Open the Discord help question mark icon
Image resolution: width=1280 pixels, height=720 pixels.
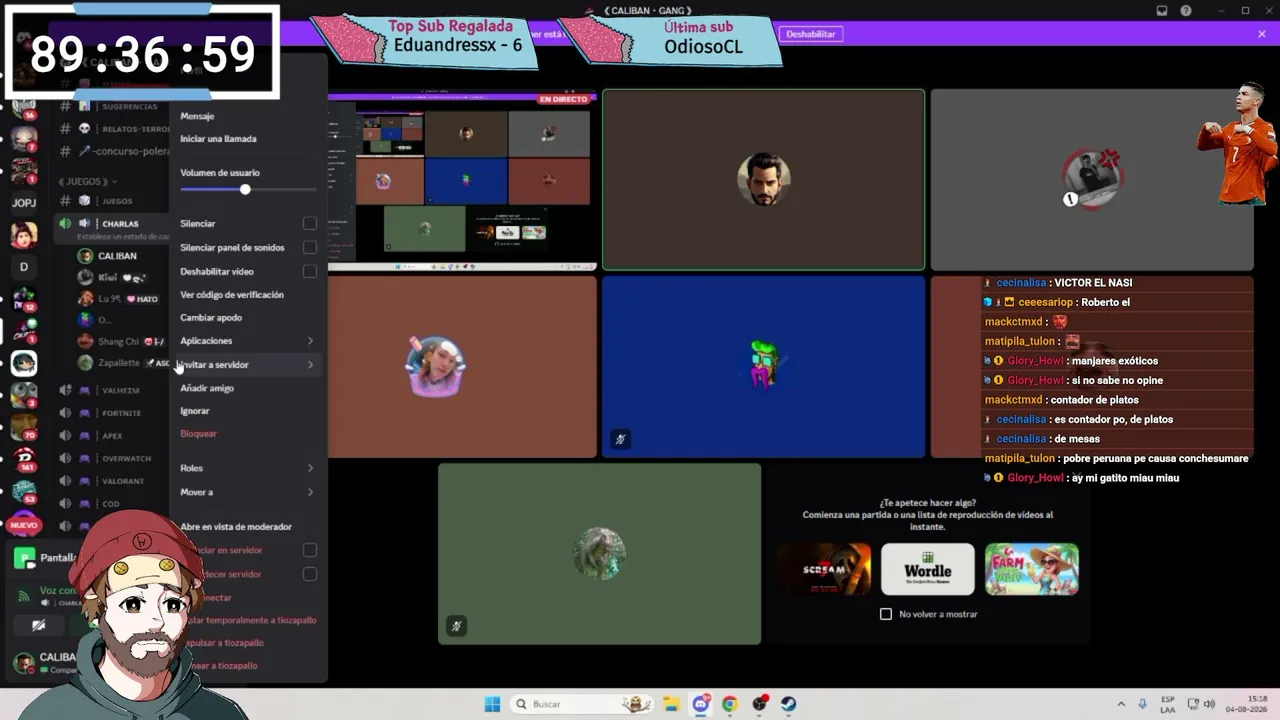point(1186,11)
